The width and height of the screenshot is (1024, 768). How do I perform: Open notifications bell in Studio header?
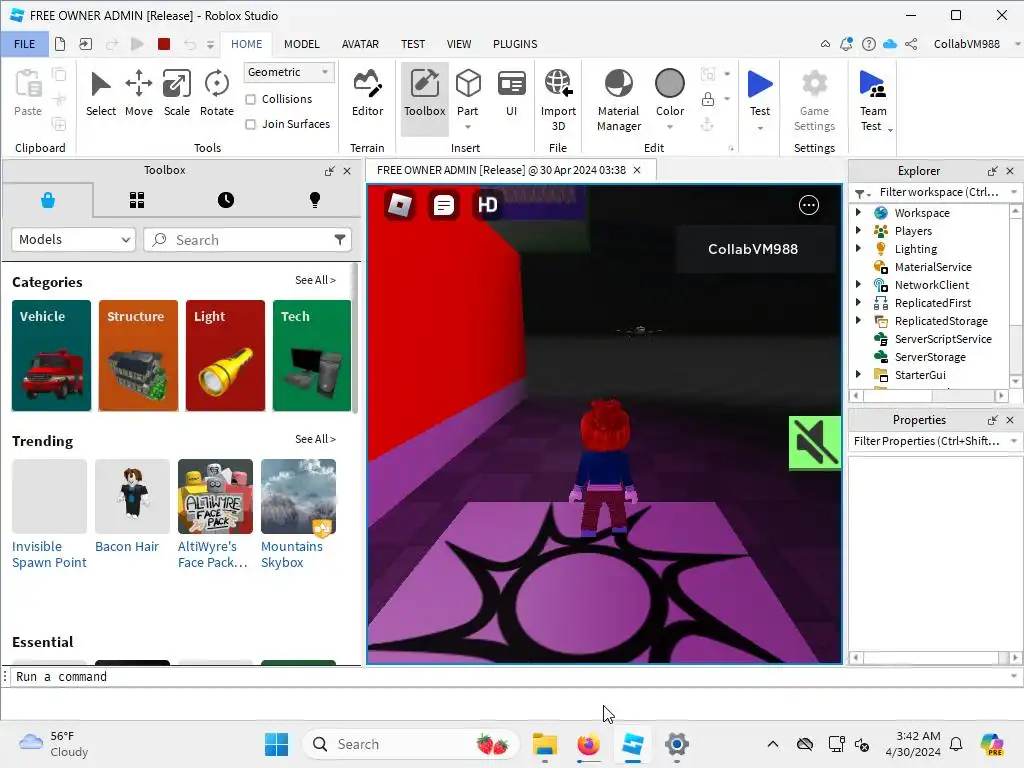[x=846, y=44]
